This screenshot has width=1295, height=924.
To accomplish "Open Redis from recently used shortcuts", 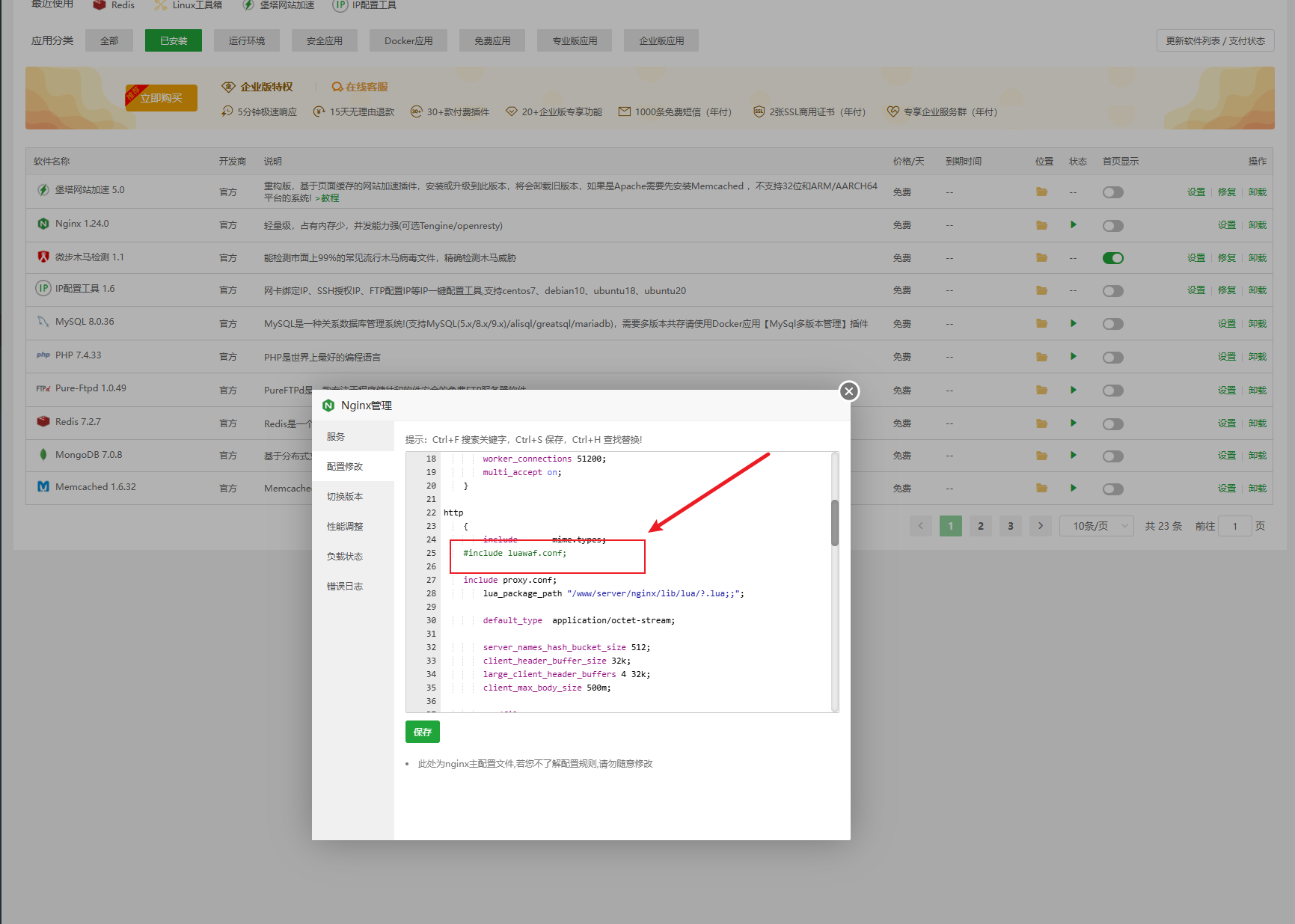I will coord(114,5).
